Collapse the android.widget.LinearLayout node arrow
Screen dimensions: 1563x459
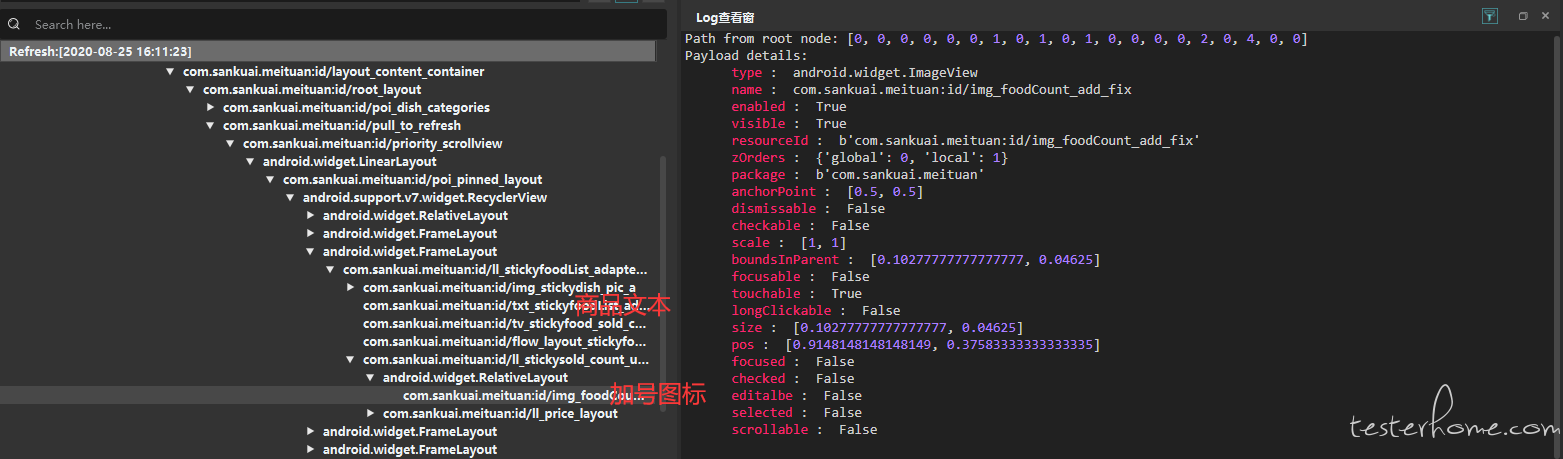[251, 162]
